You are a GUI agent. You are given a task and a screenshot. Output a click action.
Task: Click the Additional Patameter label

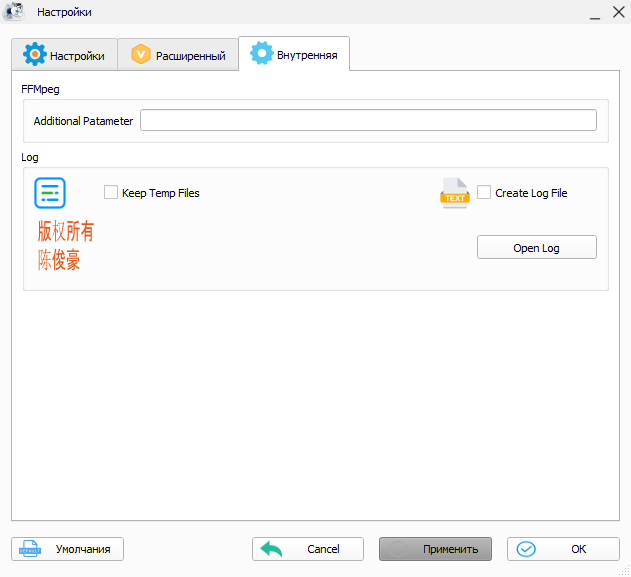click(x=83, y=121)
